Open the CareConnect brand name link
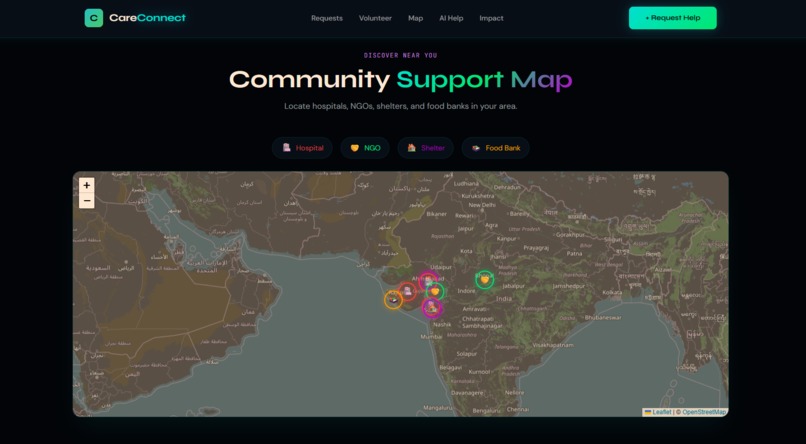806x444 pixels. click(148, 18)
